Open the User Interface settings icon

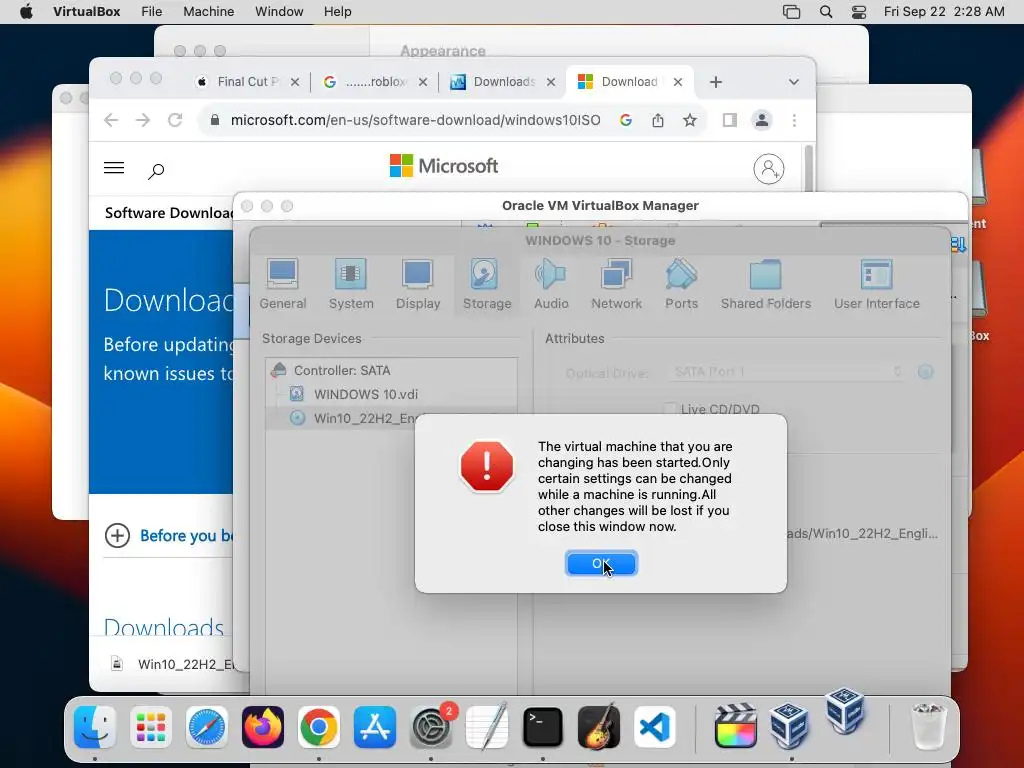(876, 284)
